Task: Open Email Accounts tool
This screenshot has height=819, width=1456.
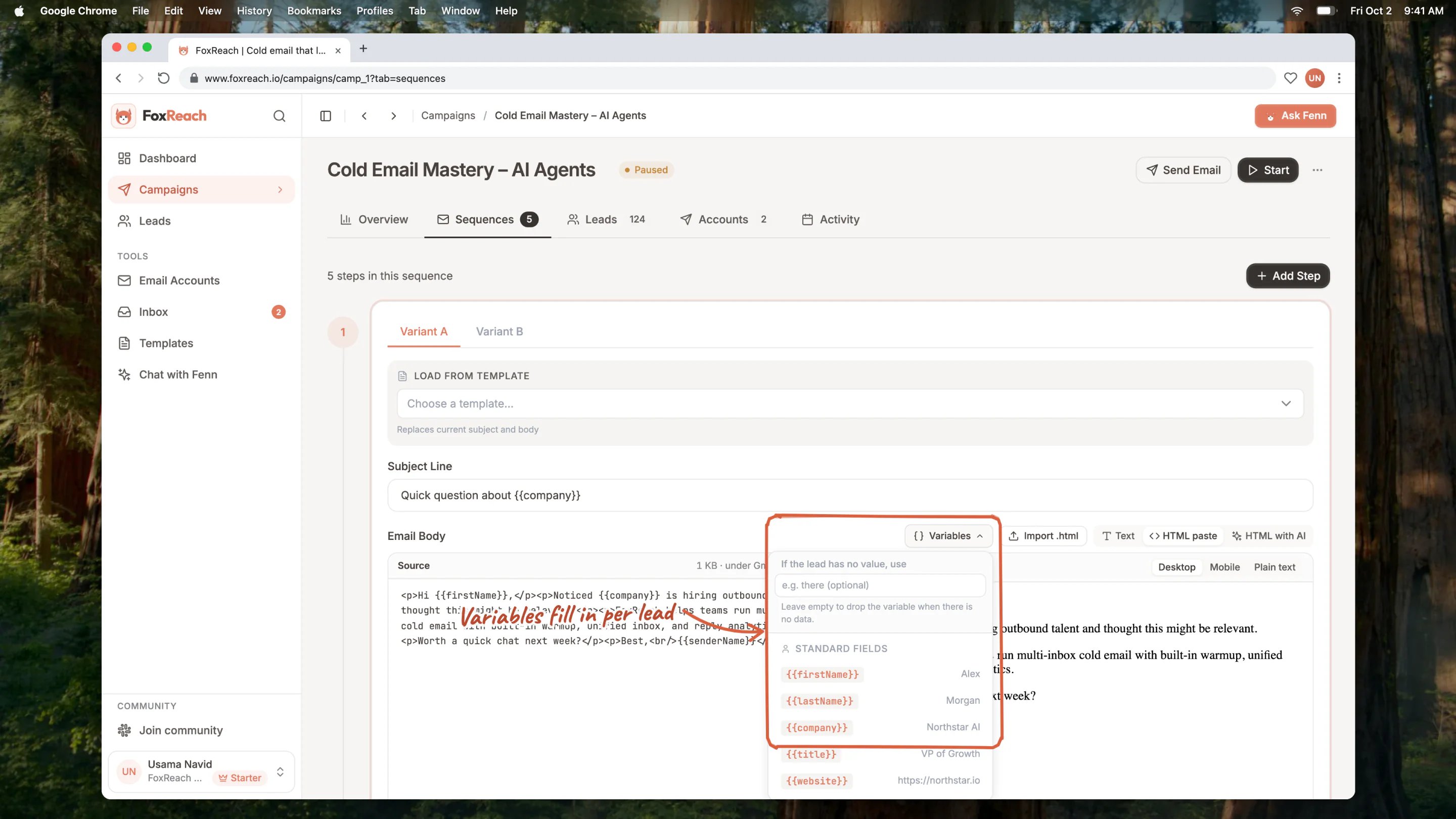Action: 201,281
